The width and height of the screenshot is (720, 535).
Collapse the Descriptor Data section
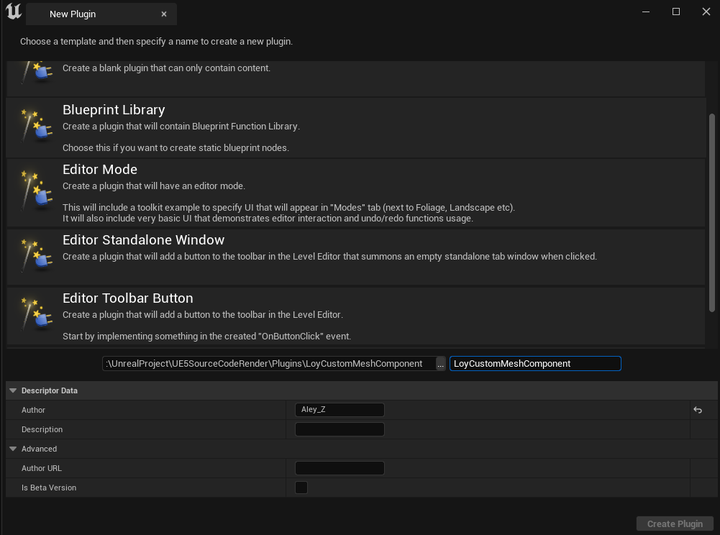tap(13, 390)
